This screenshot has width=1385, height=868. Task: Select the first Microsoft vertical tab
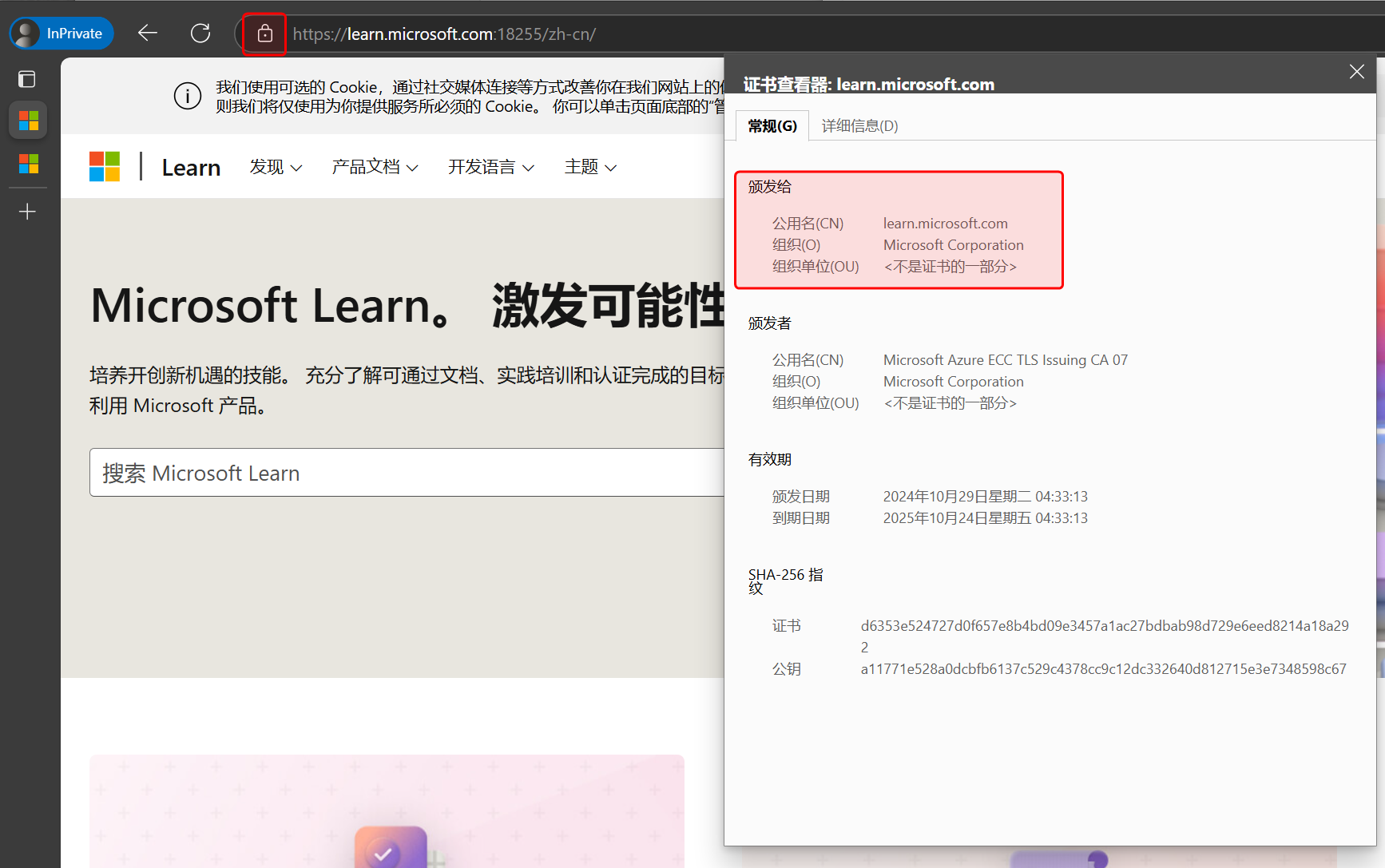point(29,121)
